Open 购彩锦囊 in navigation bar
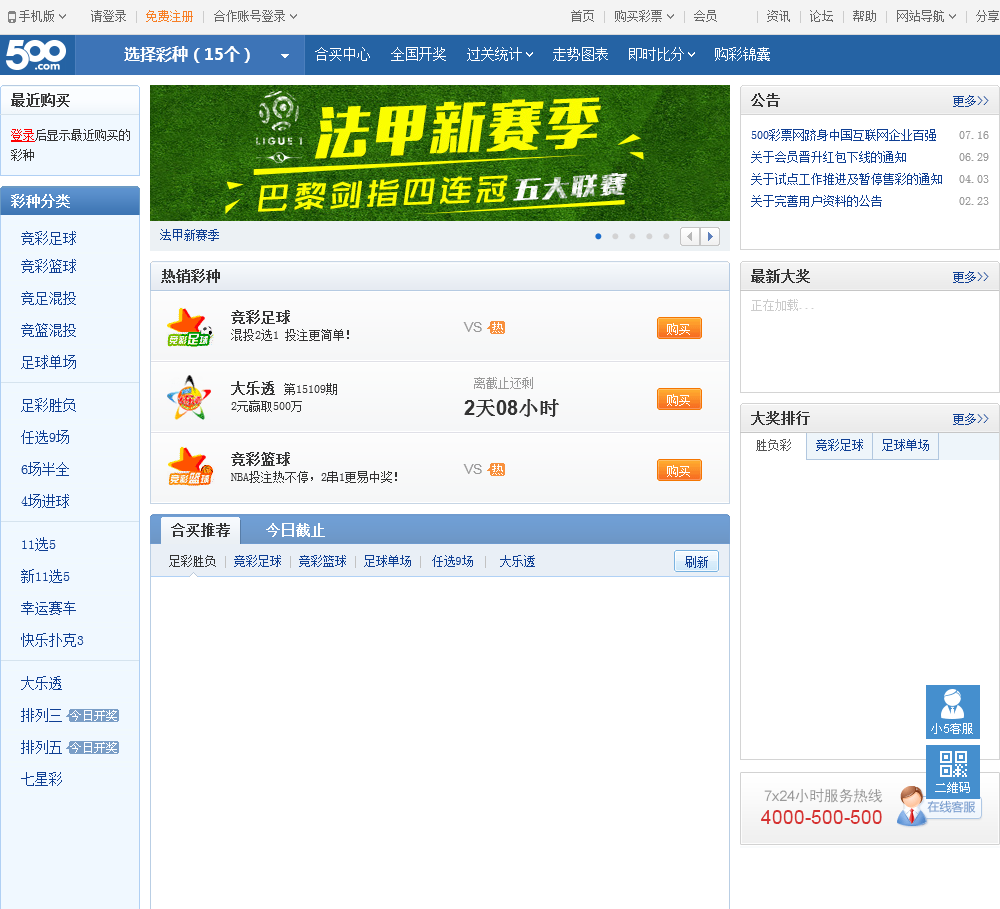1000x909 pixels. [742, 55]
